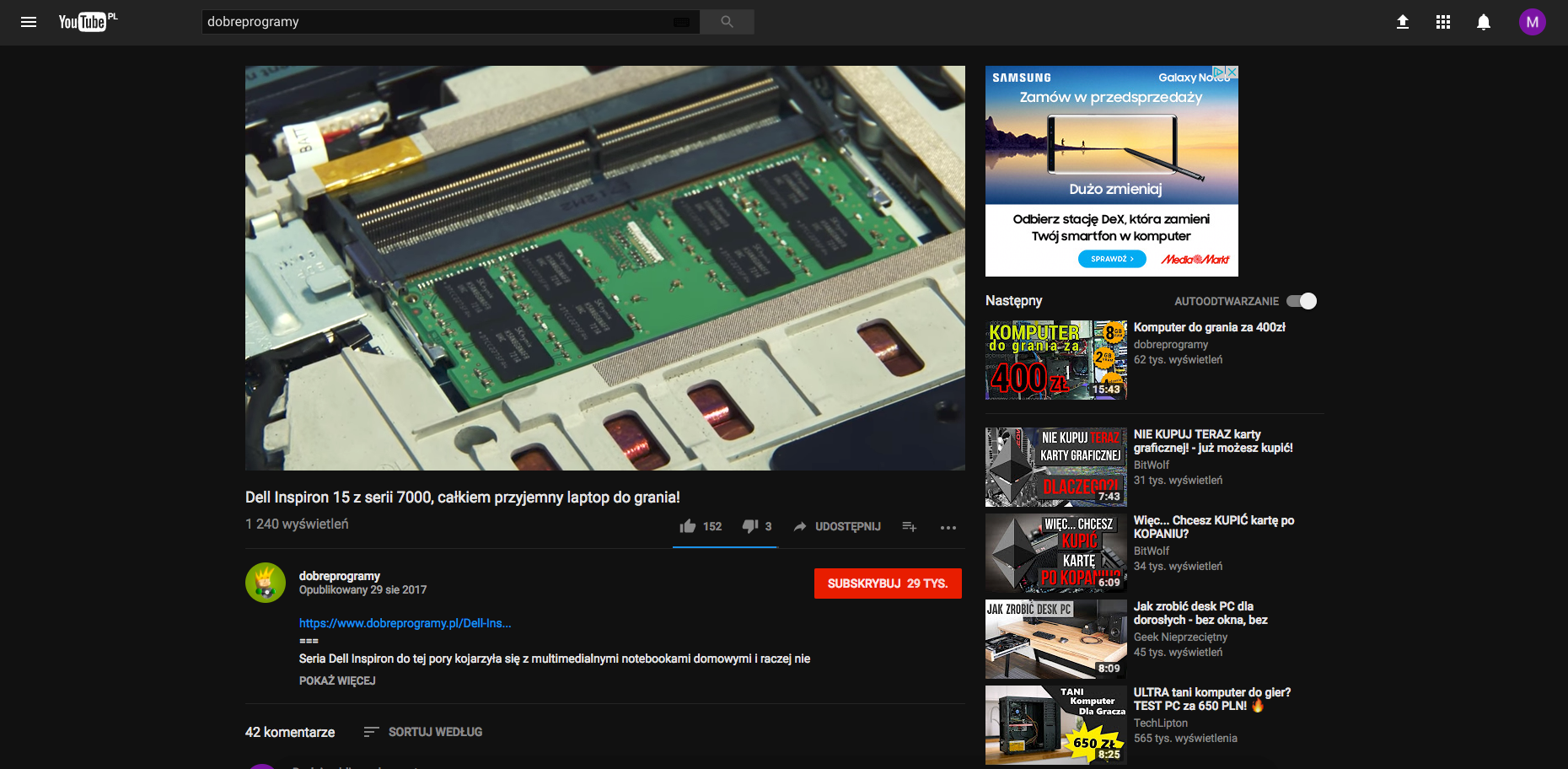Open the upload video icon

(x=1403, y=22)
